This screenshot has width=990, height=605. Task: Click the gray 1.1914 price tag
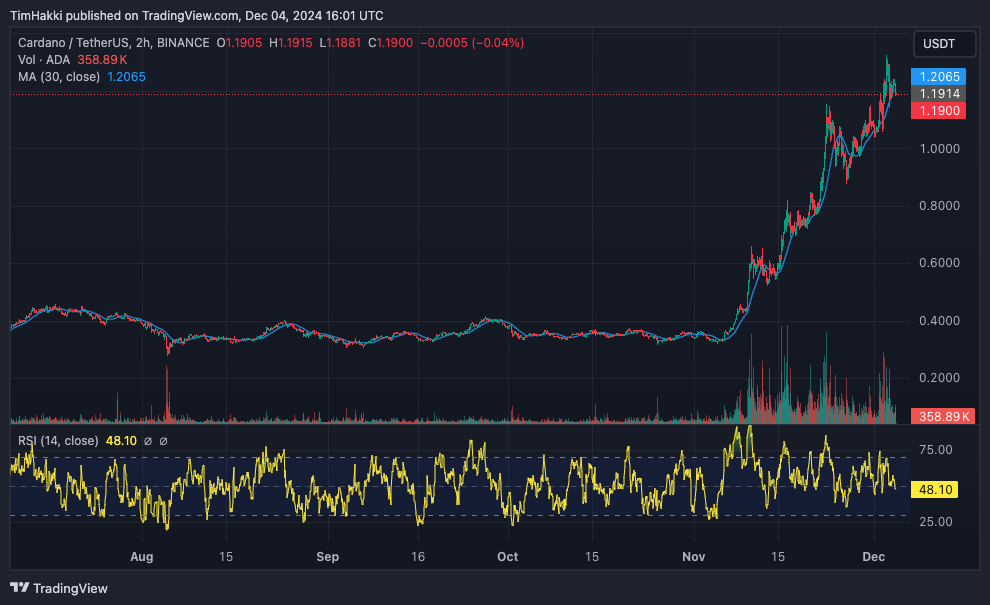click(x=939, y=93)
